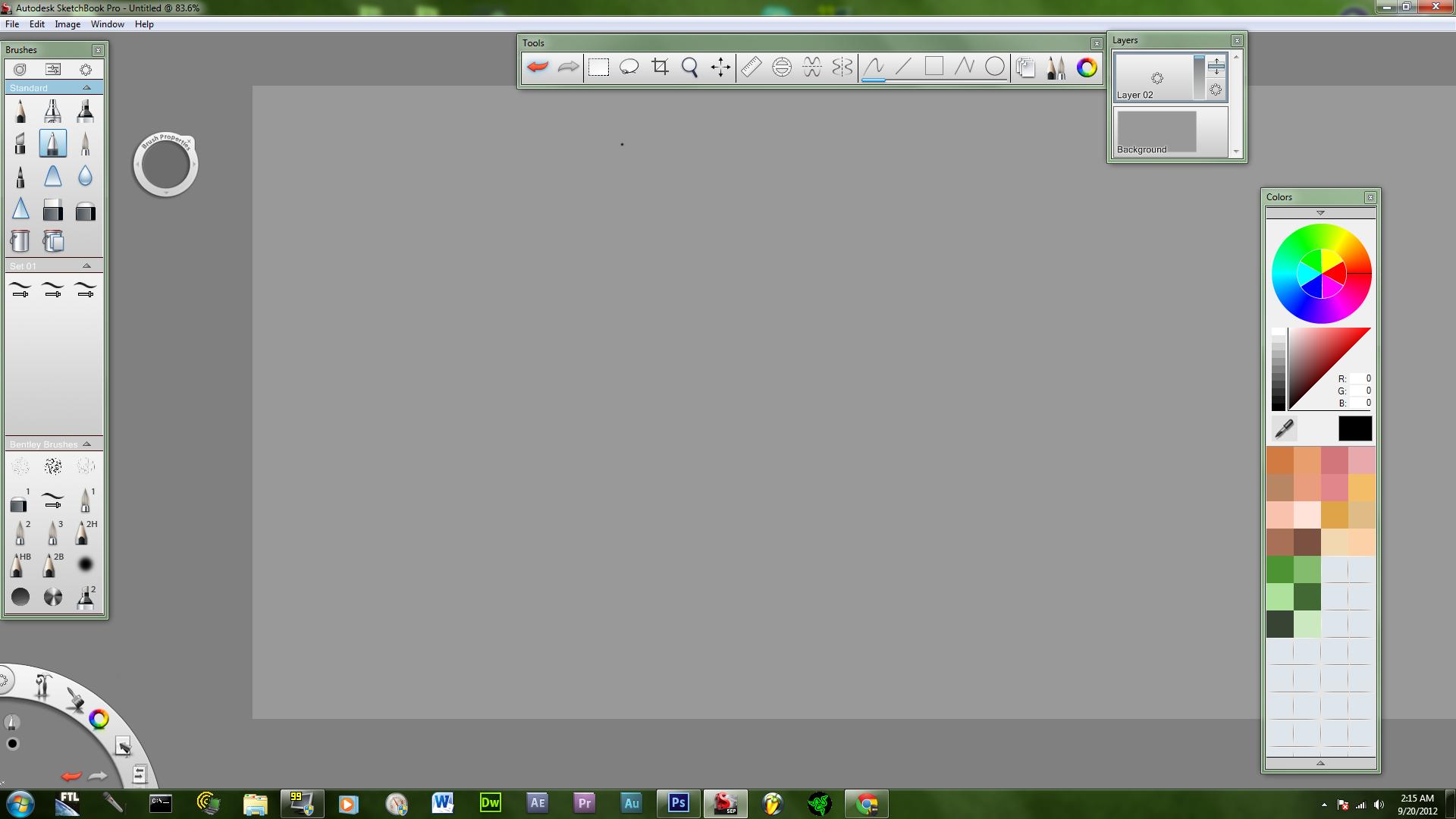Open Brush Properties from Brushes panel header
Image resolution: width=1456 pixels, height=819 pixels.
pos(52,69)
